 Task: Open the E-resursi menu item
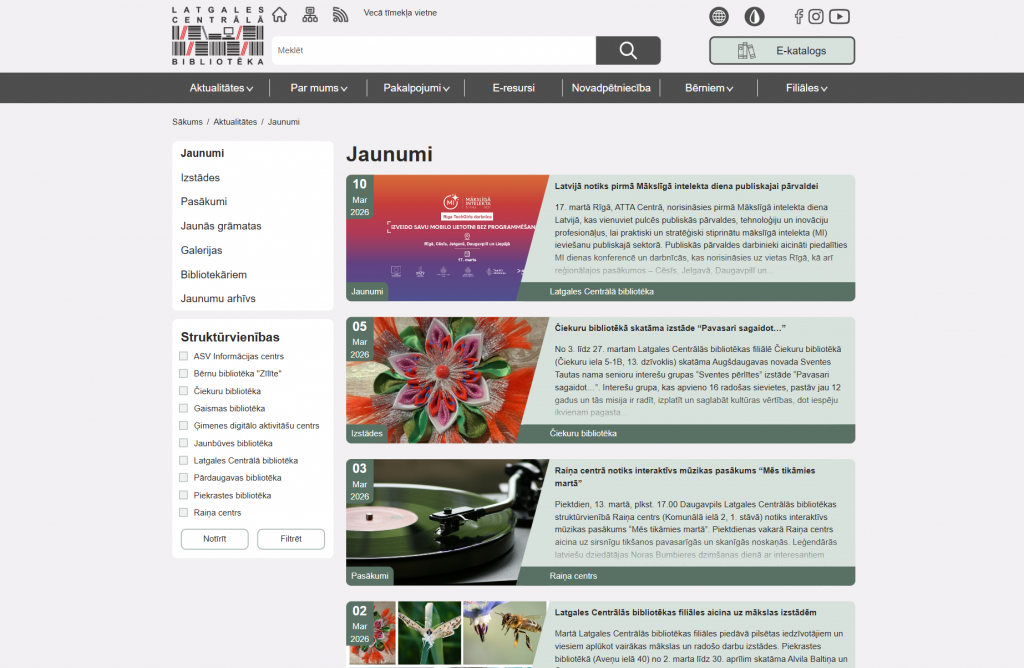point(513,88)
